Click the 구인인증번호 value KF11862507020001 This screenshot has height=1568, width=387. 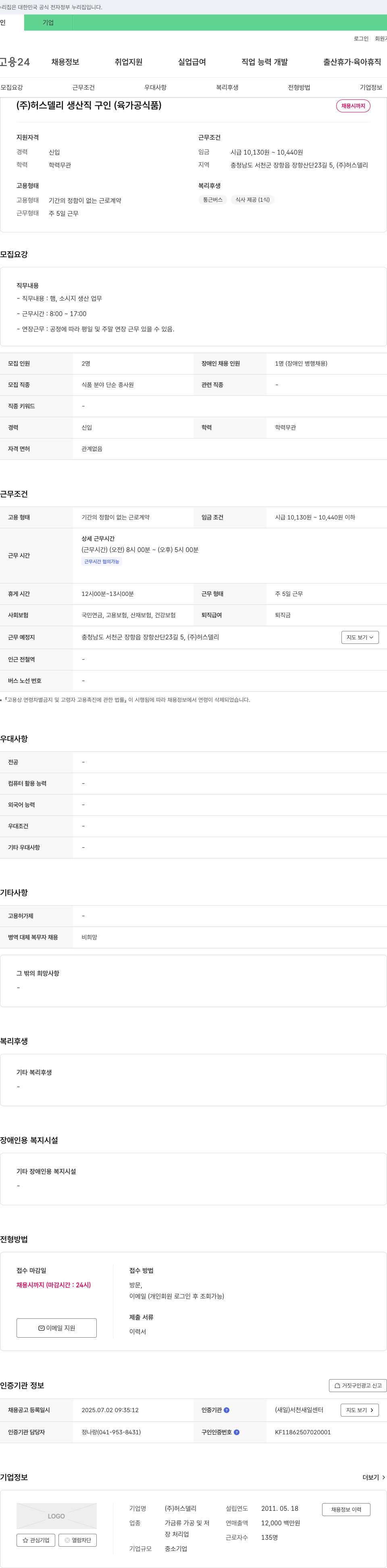303,1432
